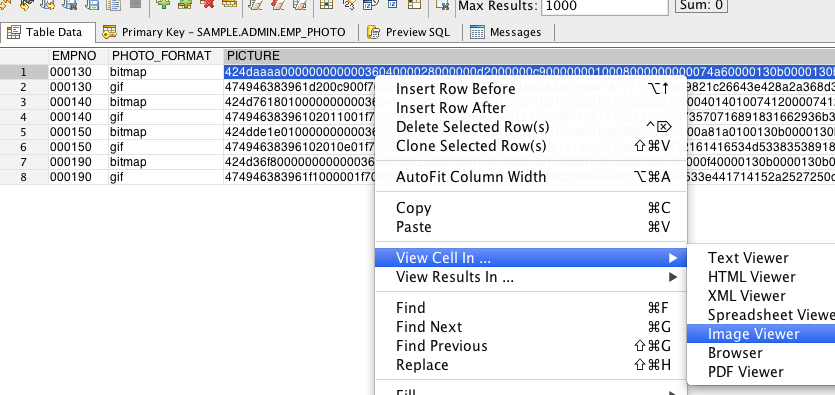Viewport: 835px width, 395px height.
Task: Click the floppy disk save icon in toolbar
Action: [92, 4]
